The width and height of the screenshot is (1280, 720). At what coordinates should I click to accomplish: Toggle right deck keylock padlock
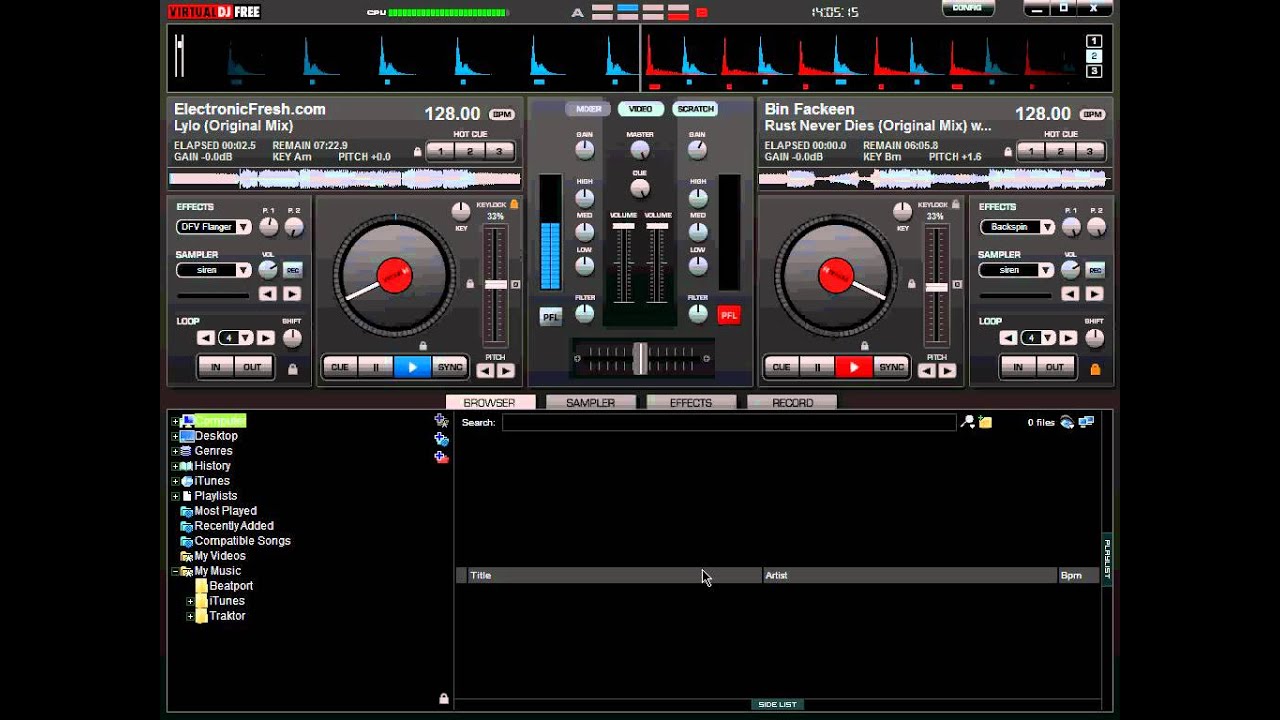[956, 204]
